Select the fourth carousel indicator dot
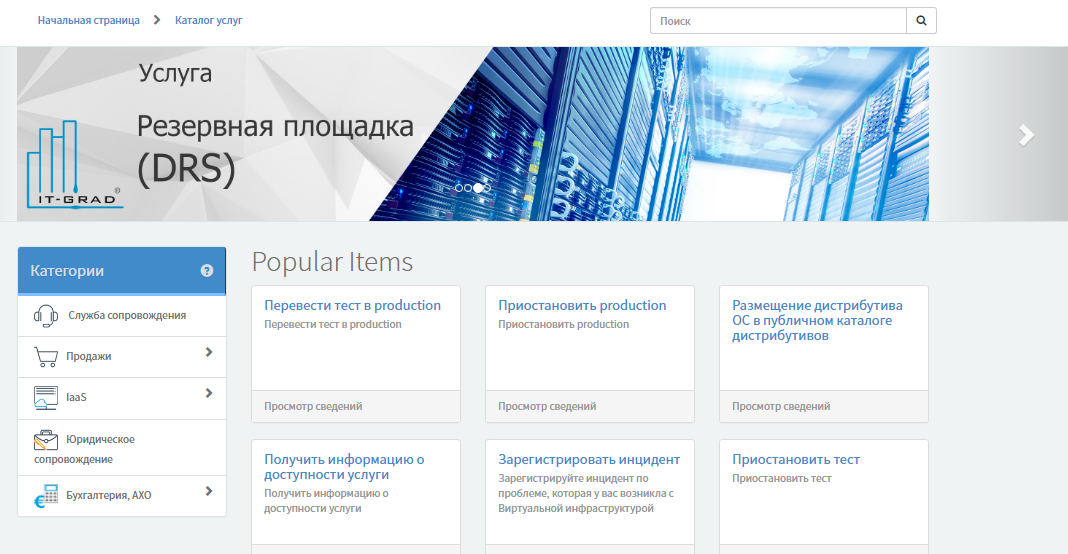Image resolution: width=1068 pixels, height=554 pixels. click(x=487, y=187)
